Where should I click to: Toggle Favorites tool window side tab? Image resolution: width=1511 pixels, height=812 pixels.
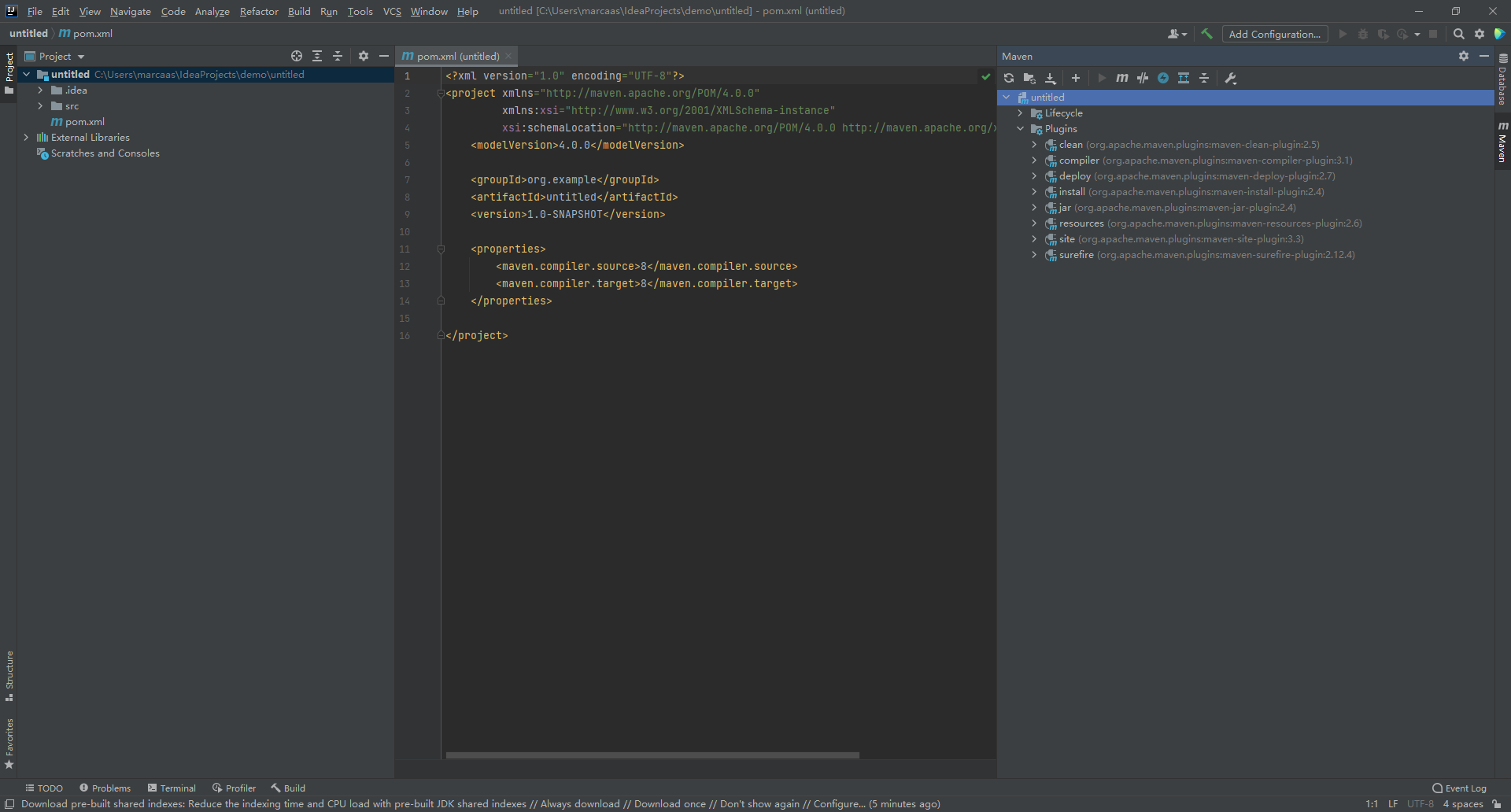(9, 744)
